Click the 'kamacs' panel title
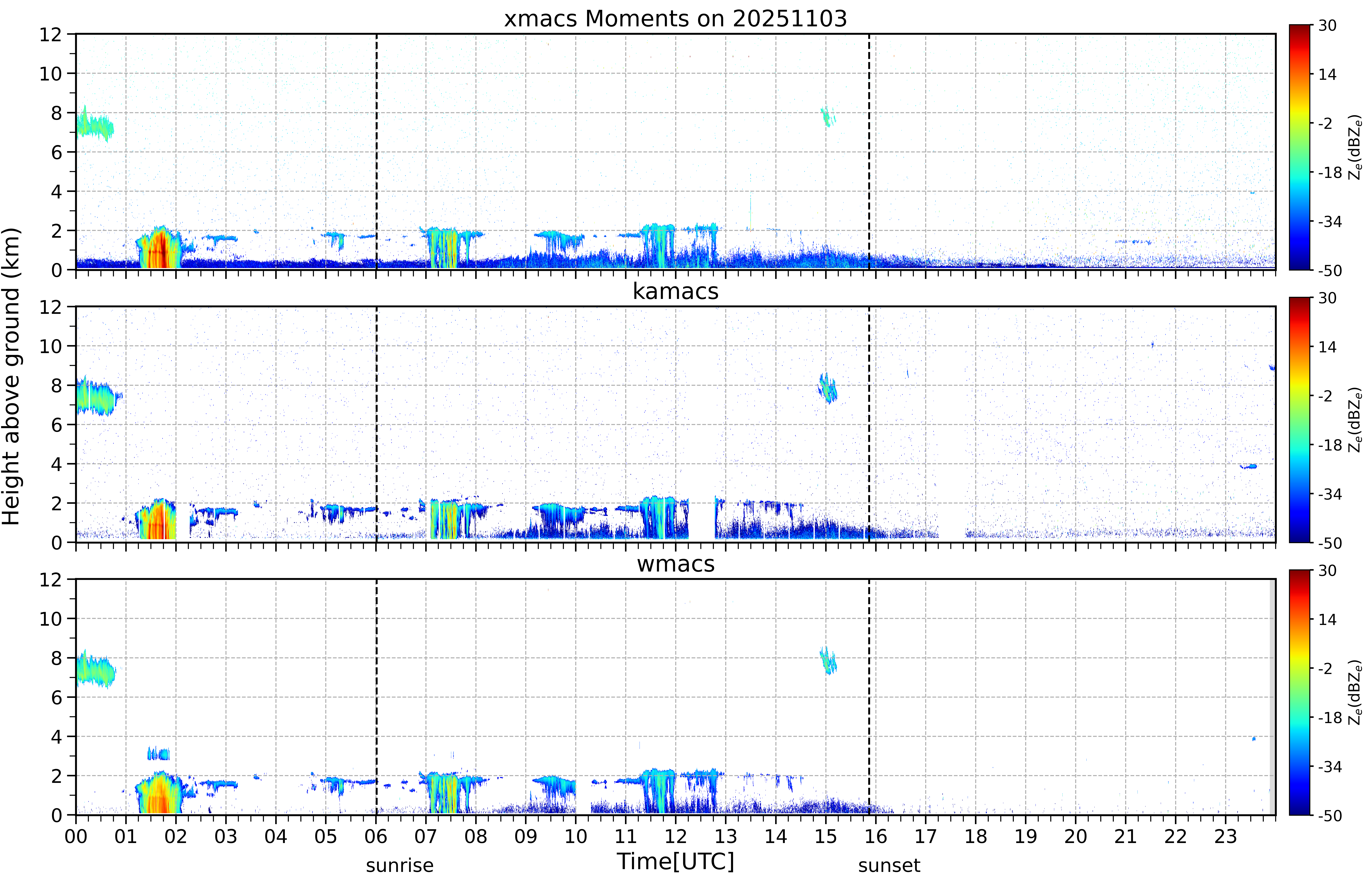The height and width of the screenshot is (885, 1372). tap(675, 291)
